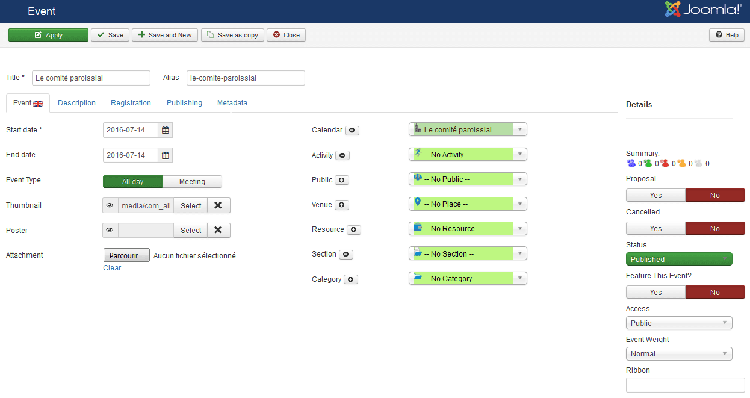Click Save as copy button
This screenshot has width=750, height=398.
coord(232,35)
